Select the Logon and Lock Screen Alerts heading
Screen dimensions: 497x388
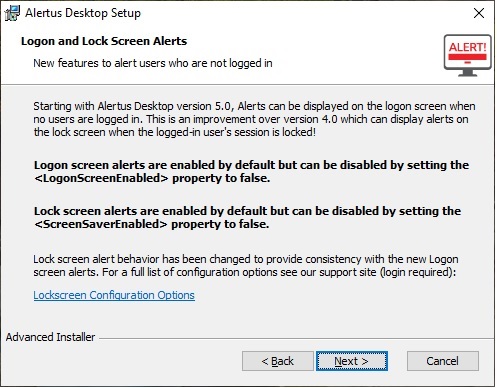coord(104,41)
